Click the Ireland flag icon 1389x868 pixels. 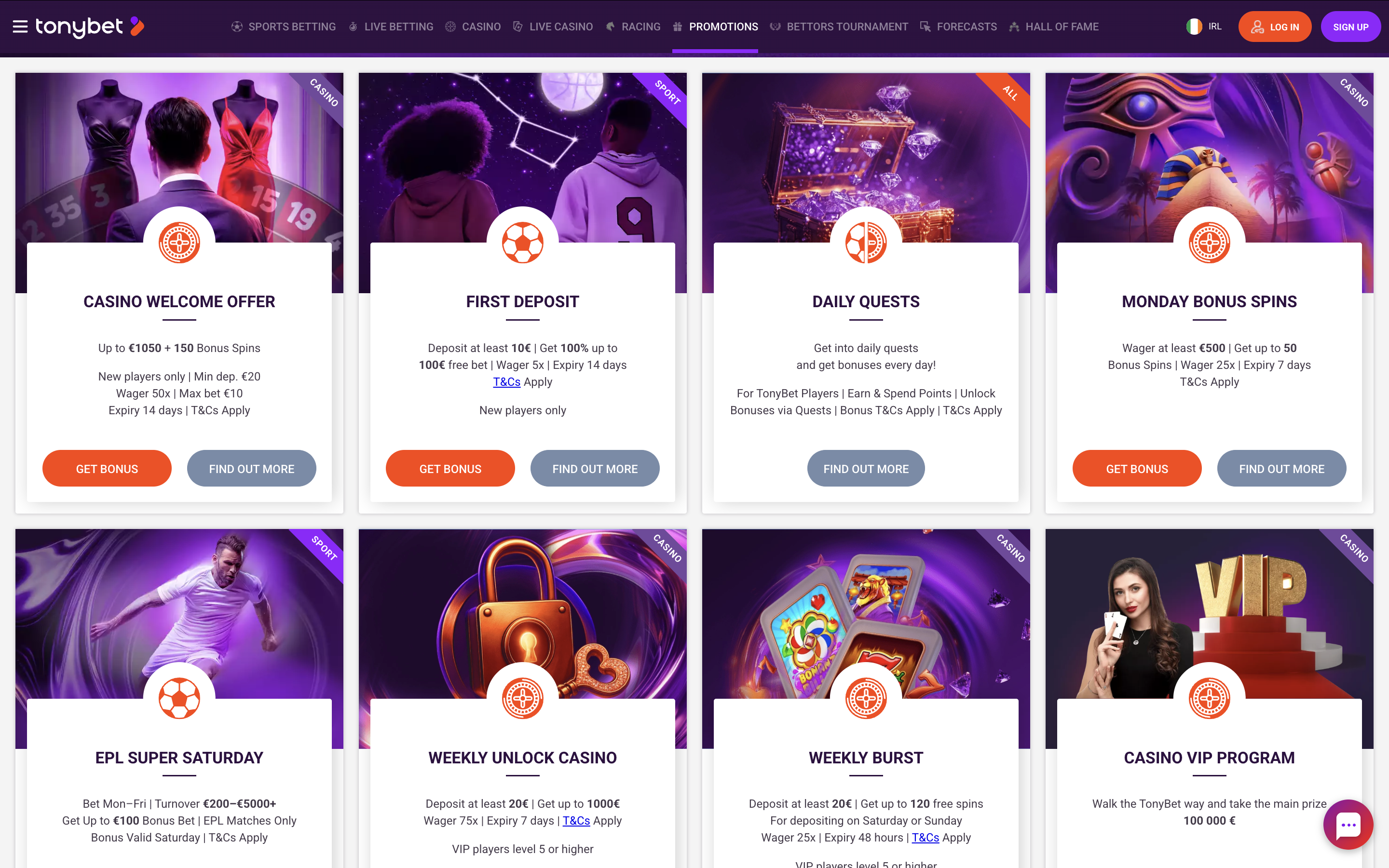click(1194, 27)
